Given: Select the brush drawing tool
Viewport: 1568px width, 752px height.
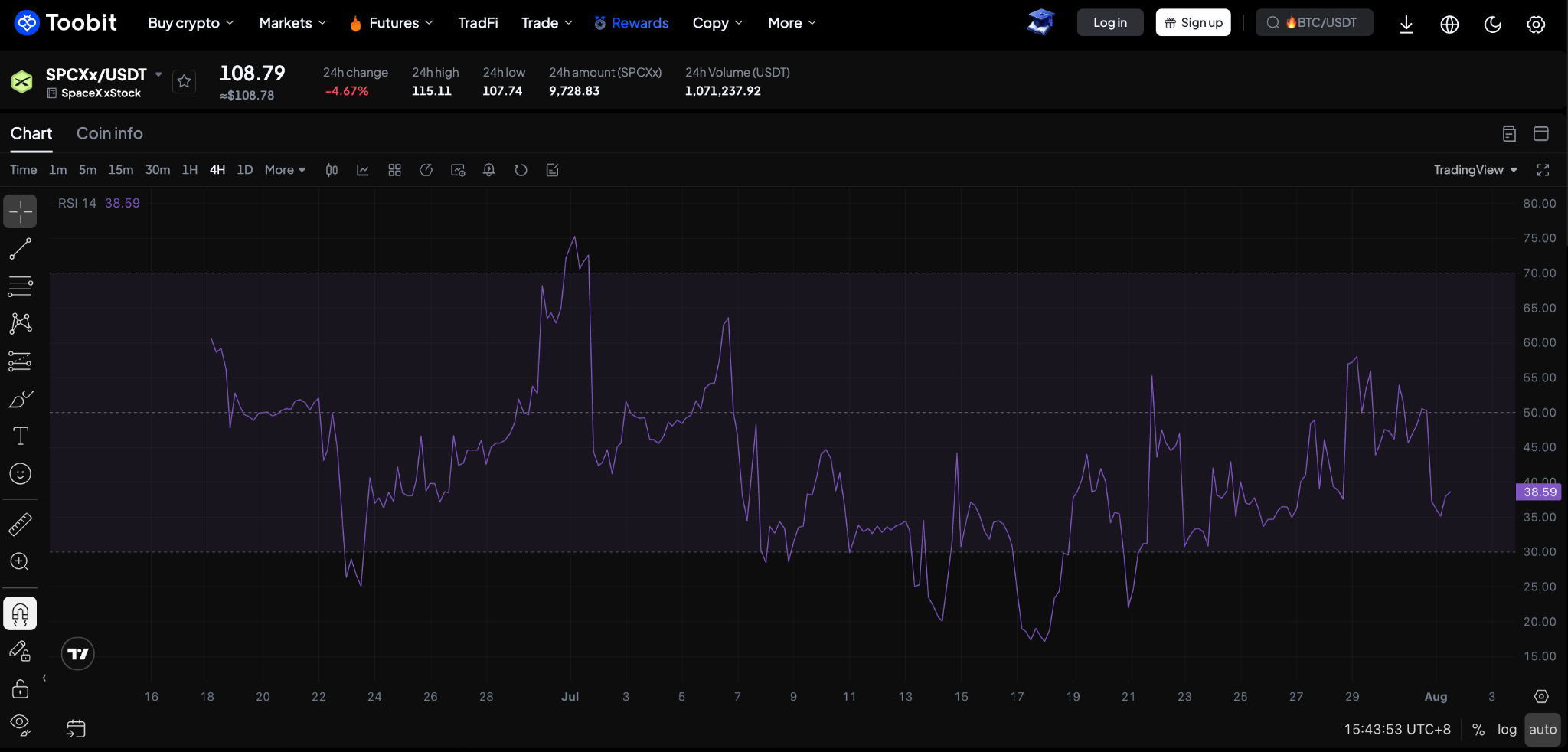Looking at the screenshot, I should pos(20,398).
